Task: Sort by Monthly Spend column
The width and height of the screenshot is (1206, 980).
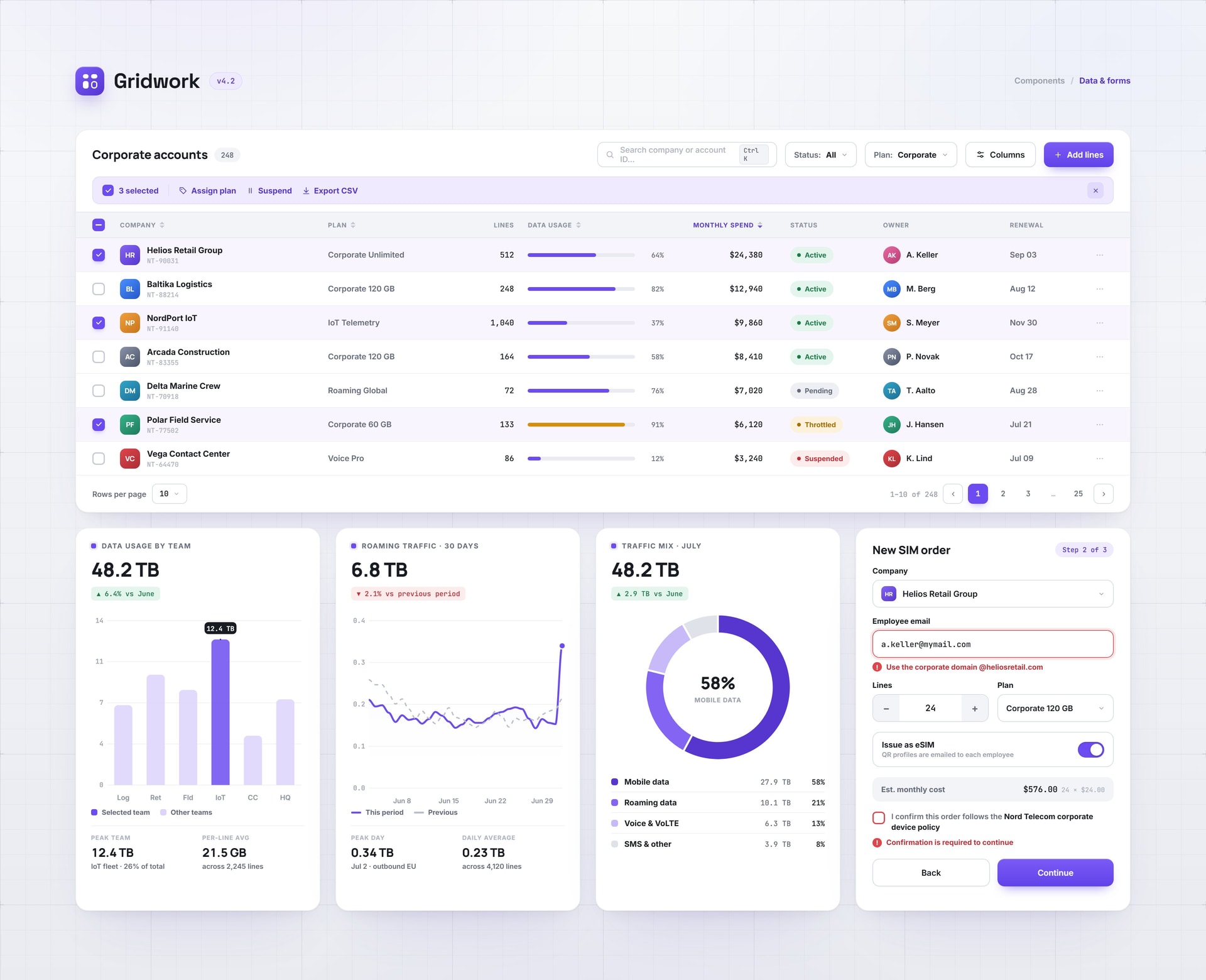Action: pyautogui.click(x=727, y=225)
